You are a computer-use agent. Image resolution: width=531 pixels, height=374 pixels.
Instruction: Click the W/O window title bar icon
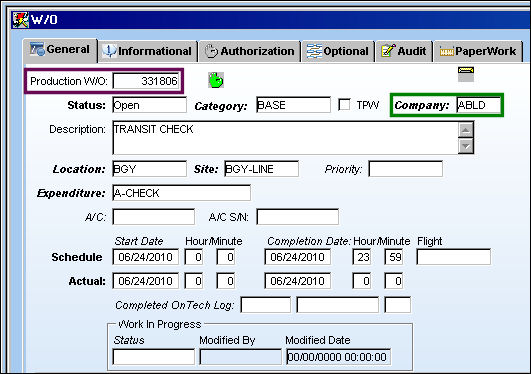click(21, 20)
